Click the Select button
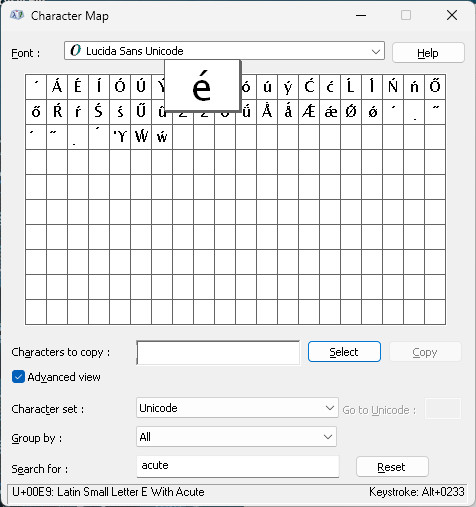The height and width of the screenshot is (507, 476). coord(344,352)
